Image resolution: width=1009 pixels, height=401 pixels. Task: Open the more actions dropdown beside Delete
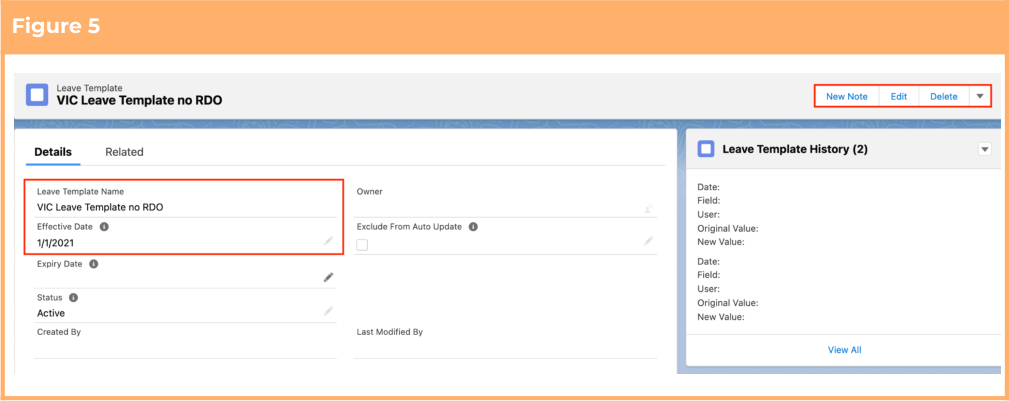click(x=979, y=97)
